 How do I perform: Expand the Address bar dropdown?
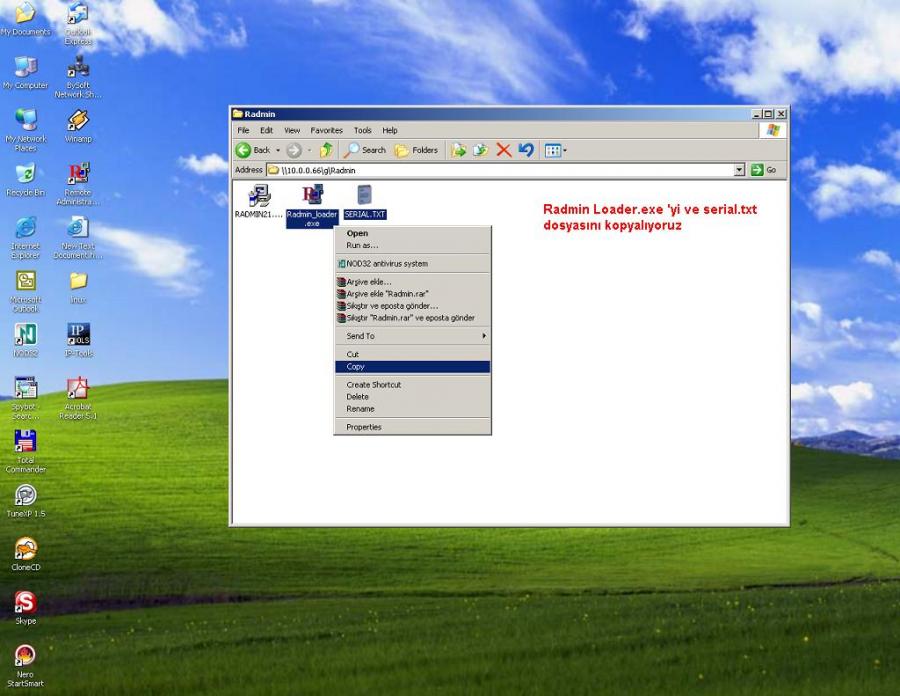[x=739, y=170]
